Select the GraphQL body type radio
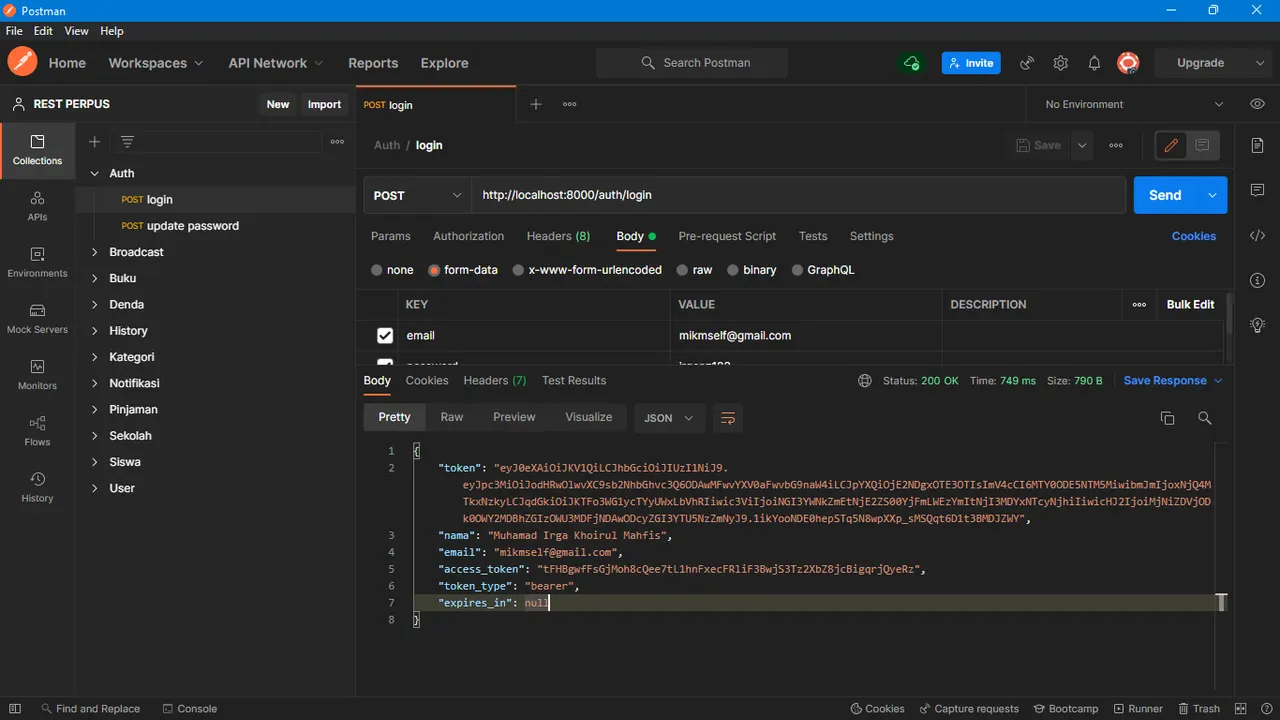1280x720 pixels. pyautogui.click(x=797, y=270)
